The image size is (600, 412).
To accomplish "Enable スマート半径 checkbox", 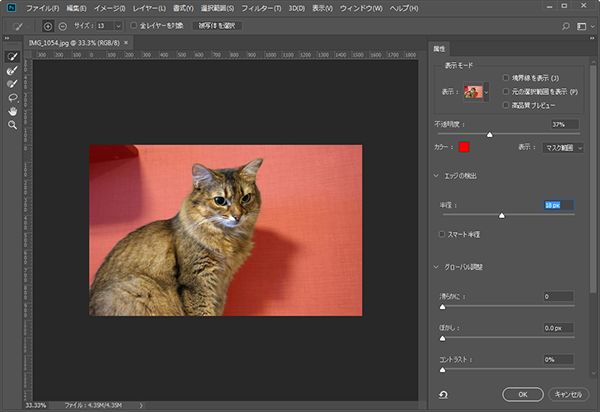I will 443,234.
